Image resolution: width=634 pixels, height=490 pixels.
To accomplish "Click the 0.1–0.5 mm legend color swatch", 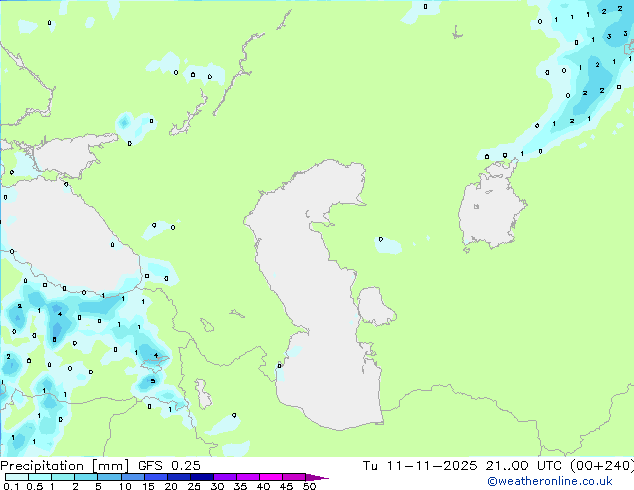I will point(17,477).
